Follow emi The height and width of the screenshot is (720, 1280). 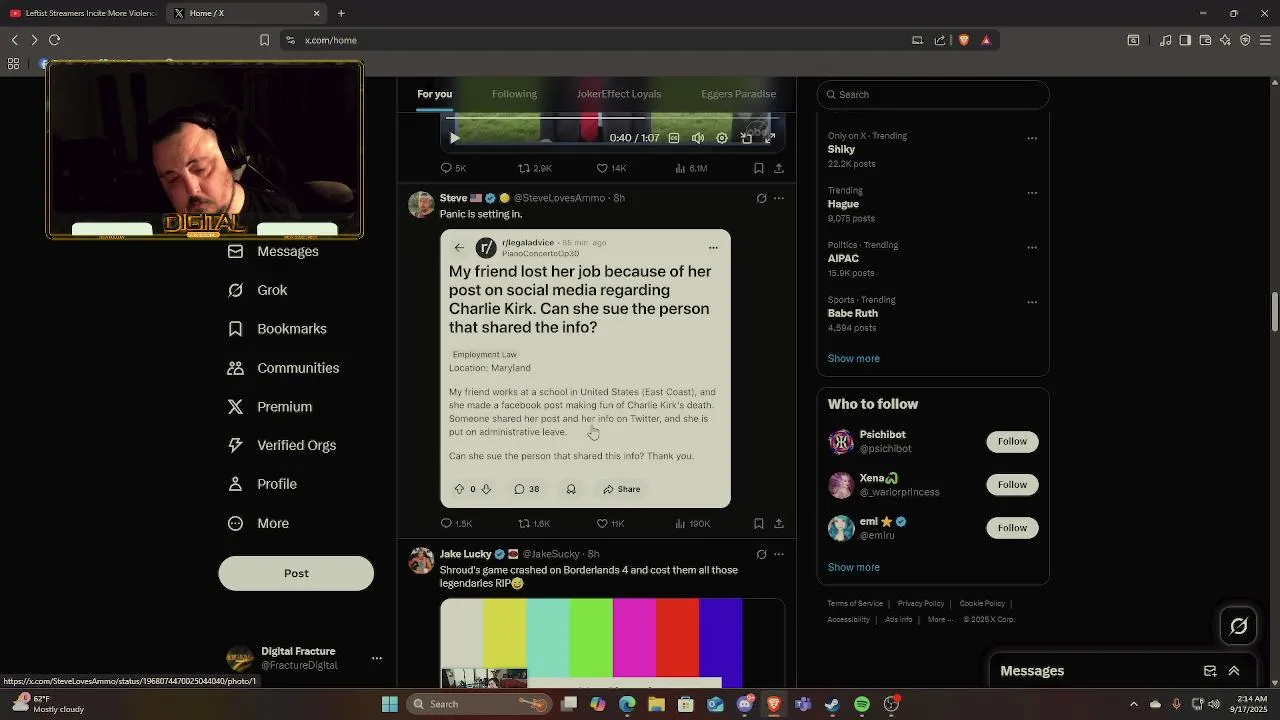pyautogui.click(x=1012, y=527)
